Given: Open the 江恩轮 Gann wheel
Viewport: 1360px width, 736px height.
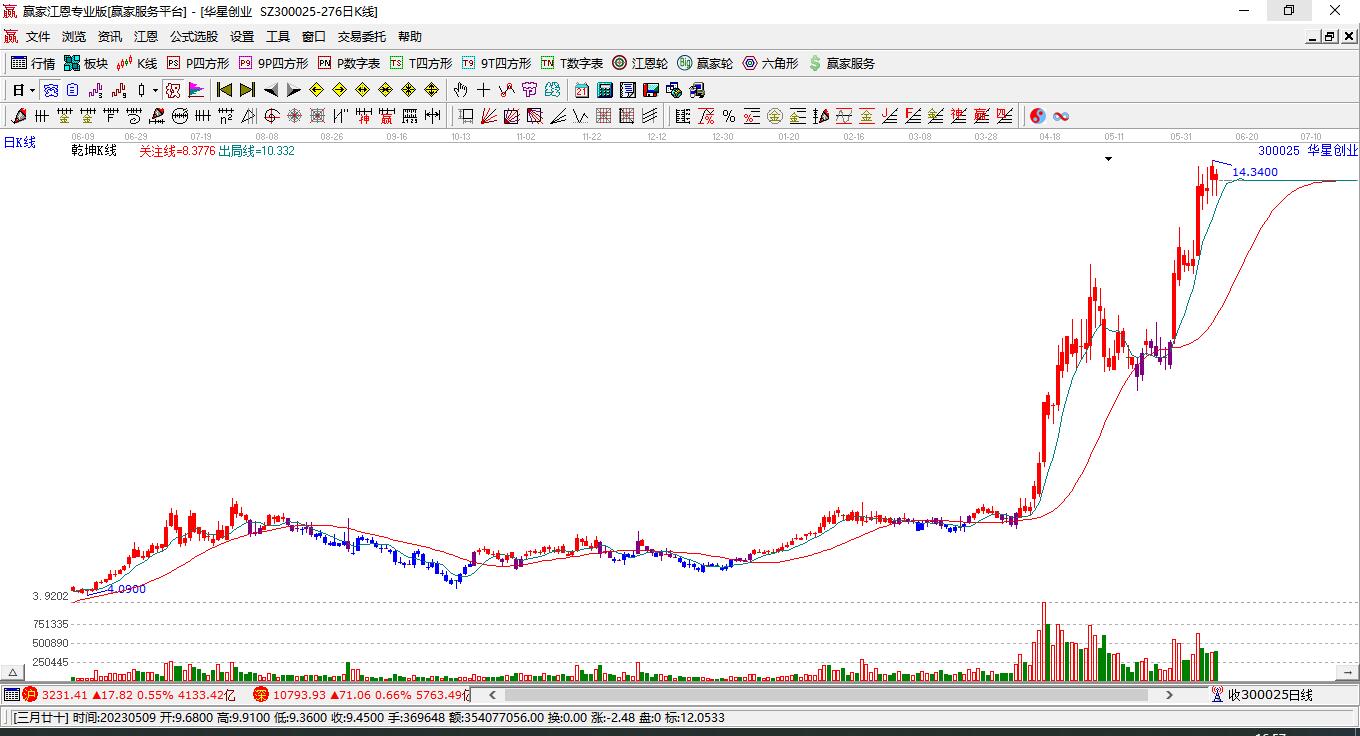Looking at the screenshot, I should click(x=640, y=63).
